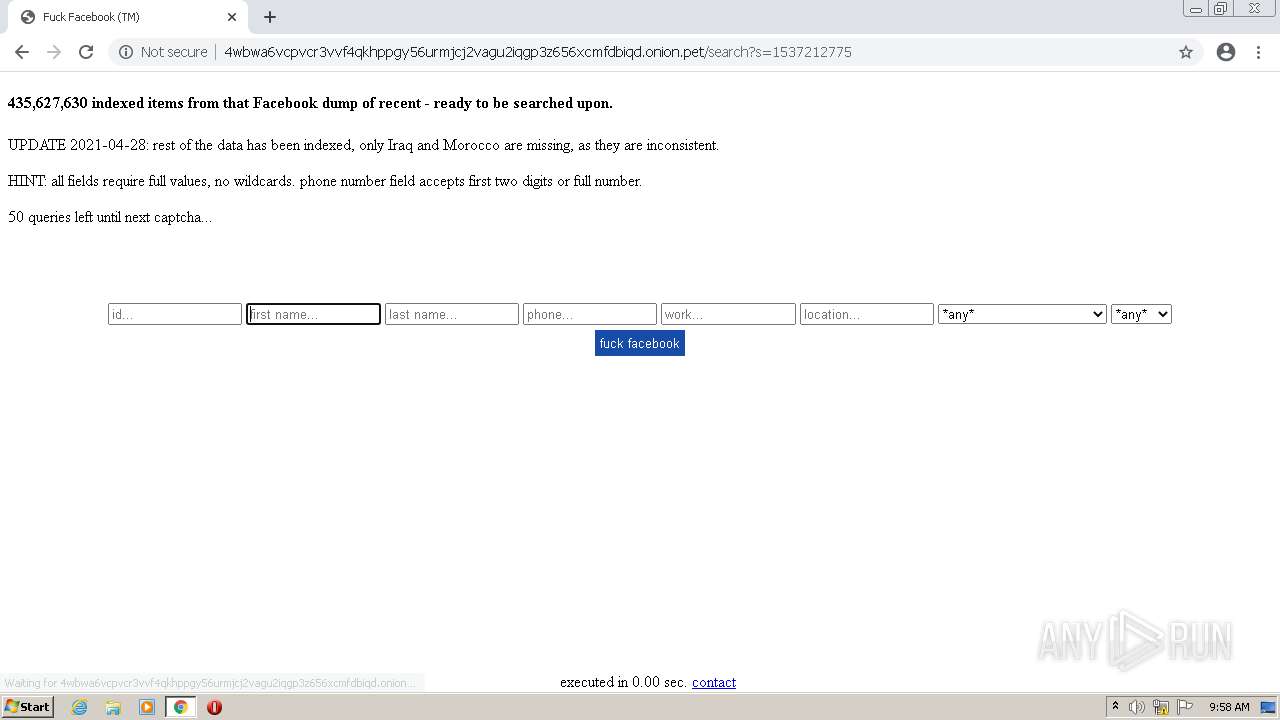Viewport: 1280px width, 720px height.
Task: Open the wide *any* dropdown
Action: coord(1022,314)
